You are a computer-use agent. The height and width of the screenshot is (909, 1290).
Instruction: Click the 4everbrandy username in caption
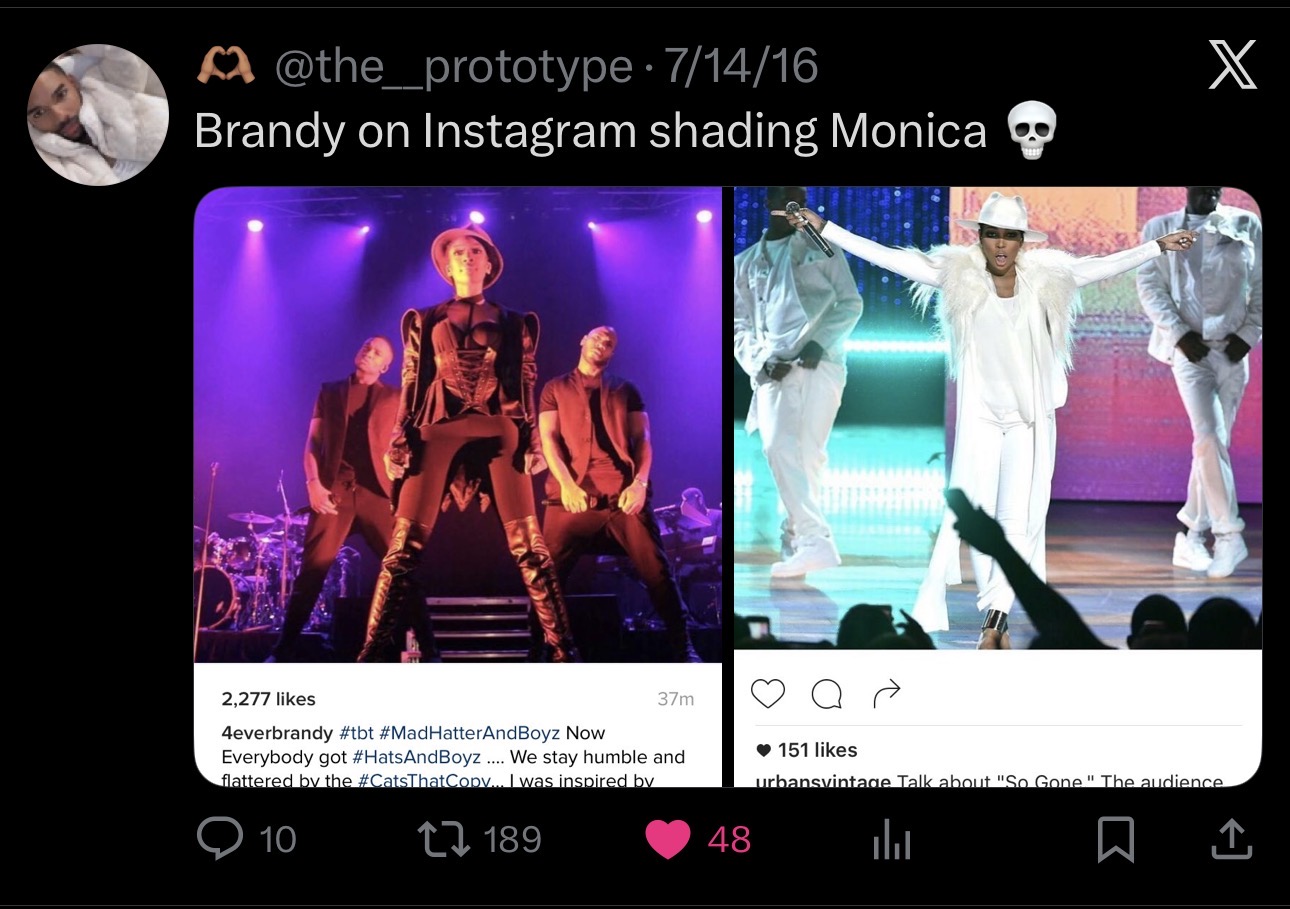[x=277, y=733]
